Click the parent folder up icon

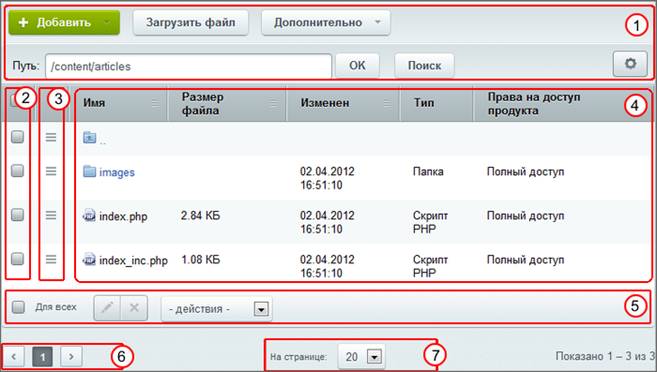[x=90, y=137]
